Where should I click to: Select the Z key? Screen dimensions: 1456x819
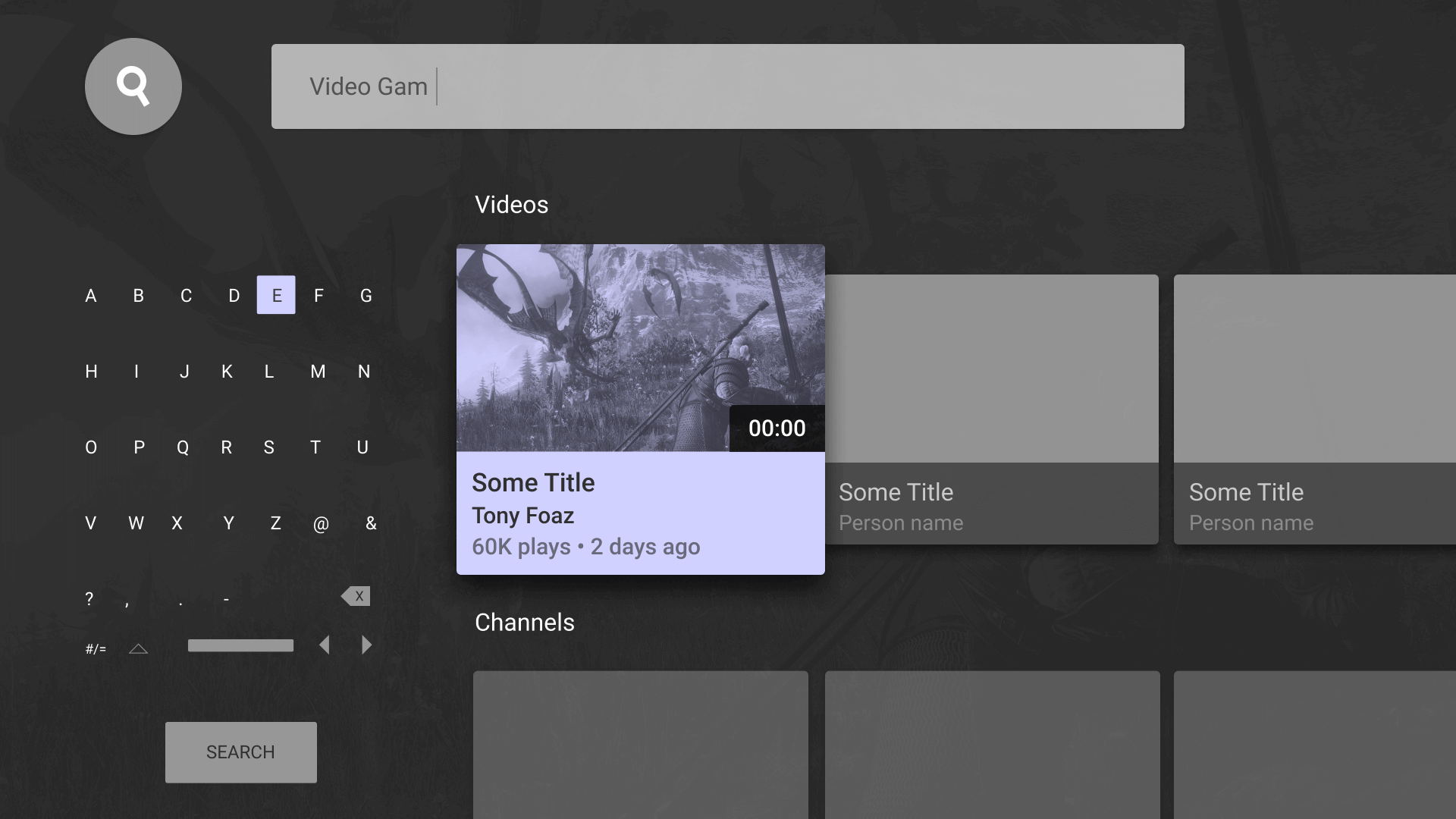click(276, 523)
